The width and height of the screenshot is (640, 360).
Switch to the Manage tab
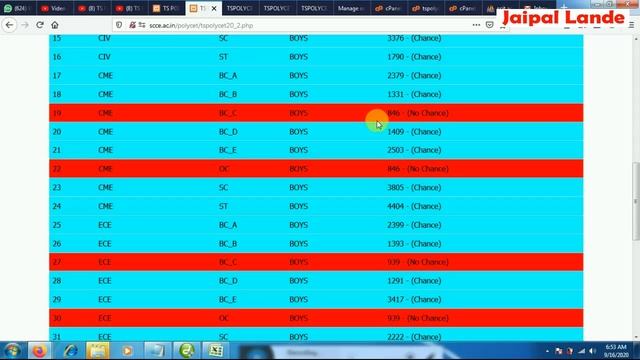click(x=351, y=8)
